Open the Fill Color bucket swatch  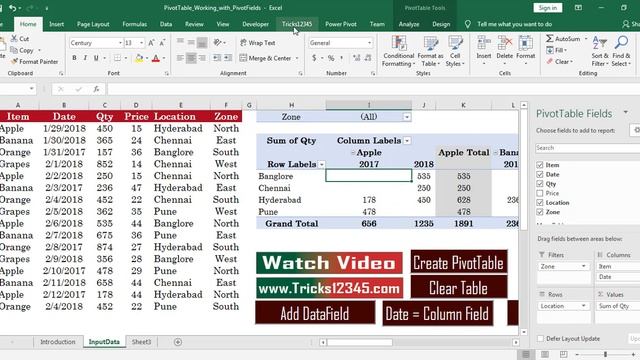point(139,58)
